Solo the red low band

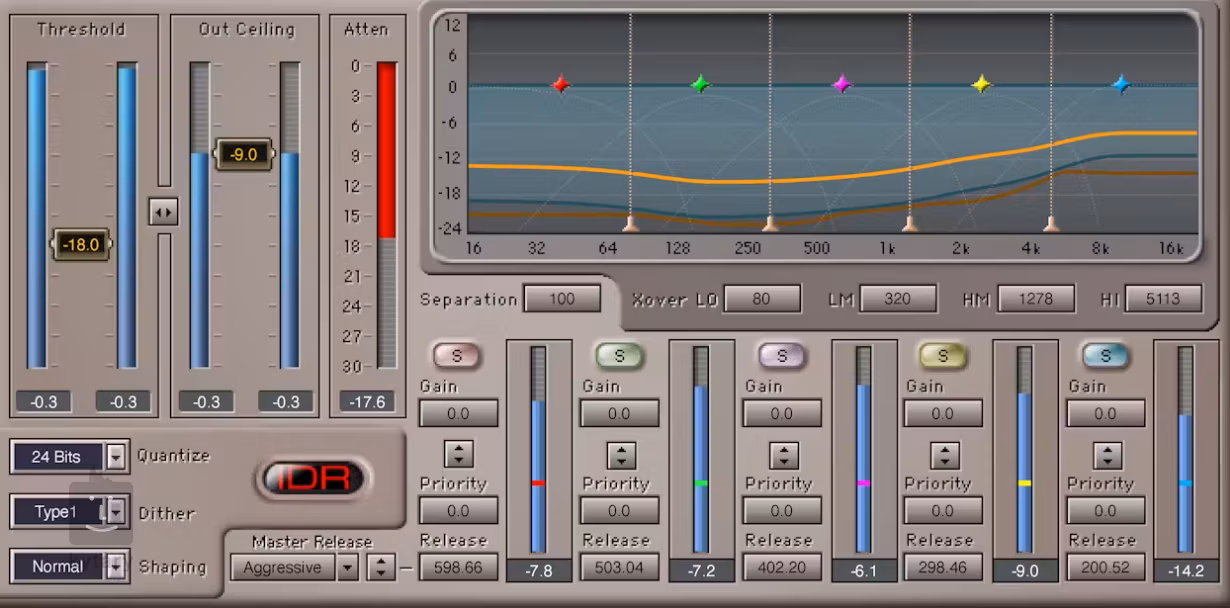coord(457,356)
